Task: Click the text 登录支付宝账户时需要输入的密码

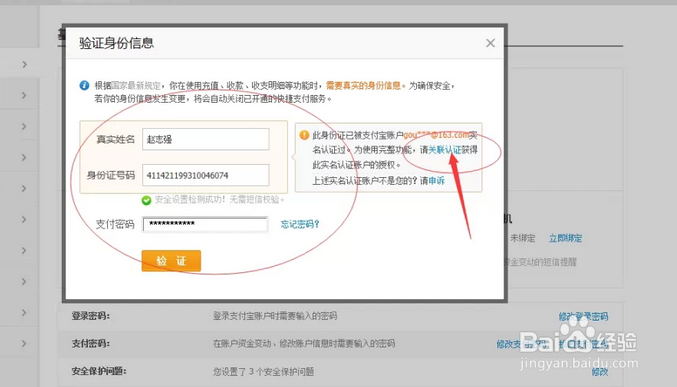Action: pos(275,316)
